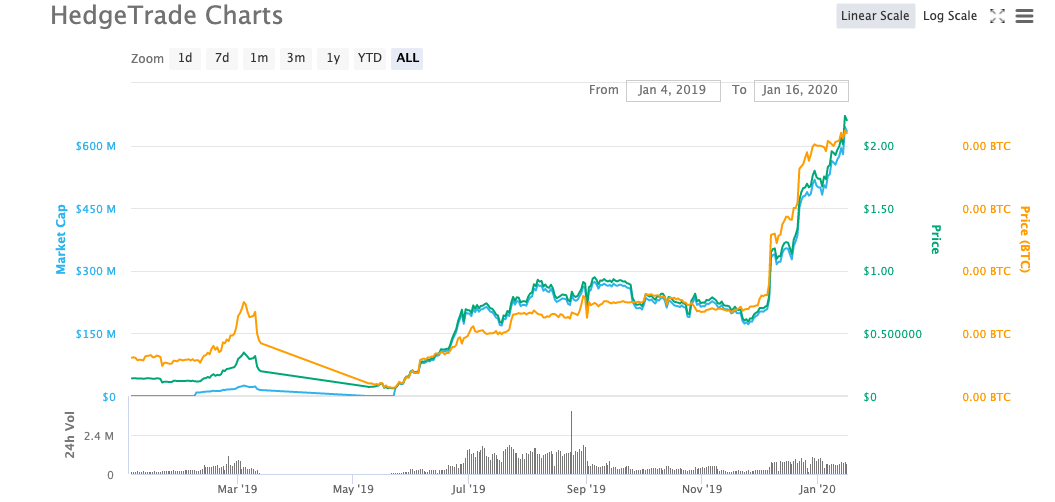Select the YTD zoom range

point(369,58)
